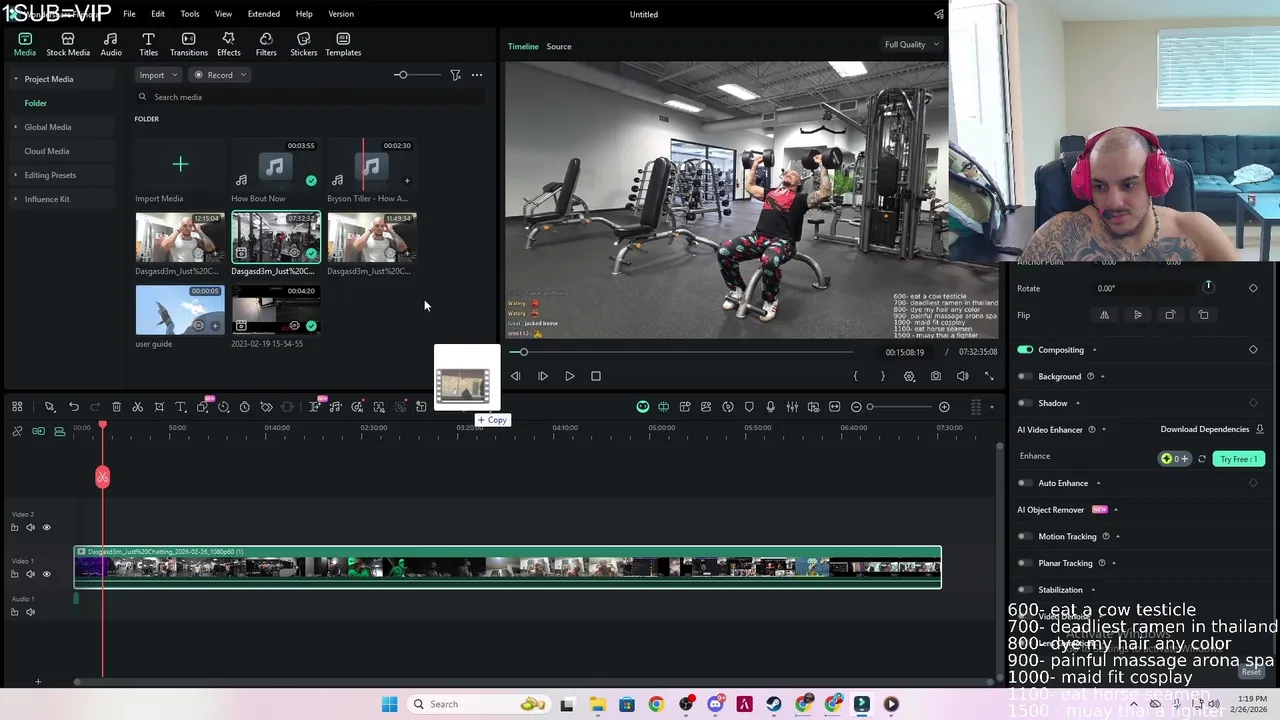This screenshot has height=720, width=1280.
Task: Click the Download Dependencies arrow icon
Action: click(x=1259, y=429)
